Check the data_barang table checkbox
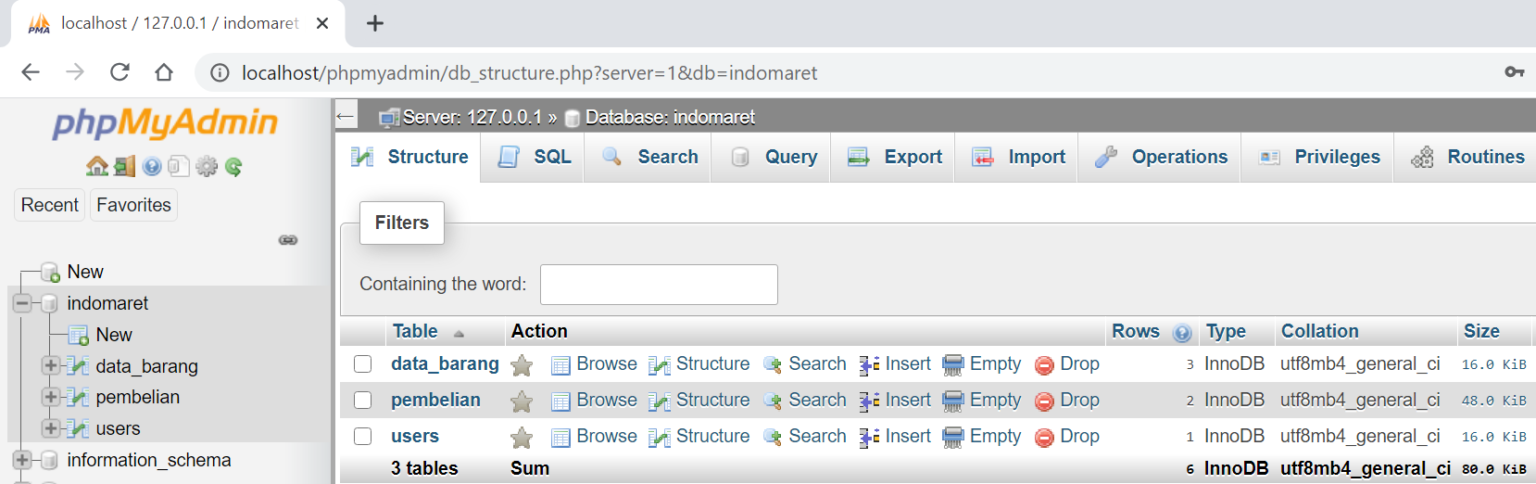 [363, 364]
